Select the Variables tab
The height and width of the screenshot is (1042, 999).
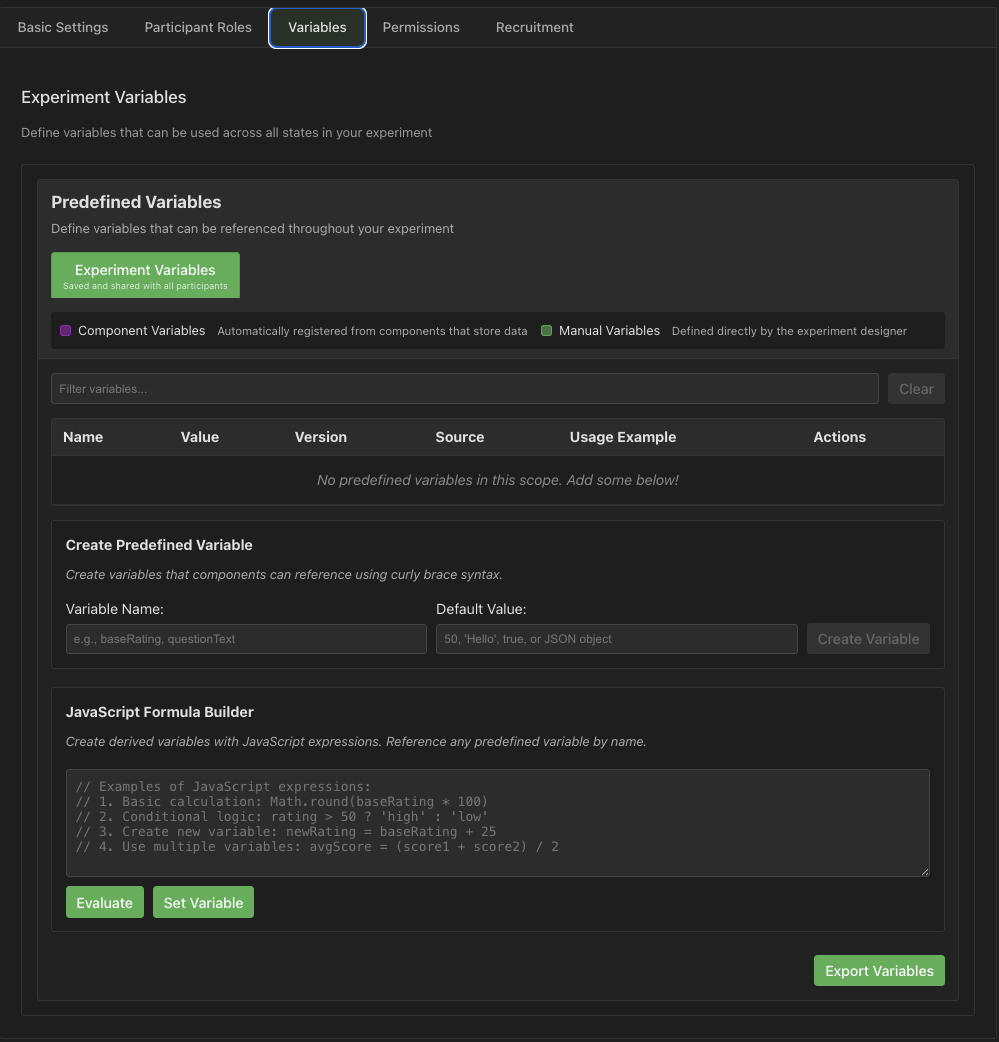[x=317, y=27]
